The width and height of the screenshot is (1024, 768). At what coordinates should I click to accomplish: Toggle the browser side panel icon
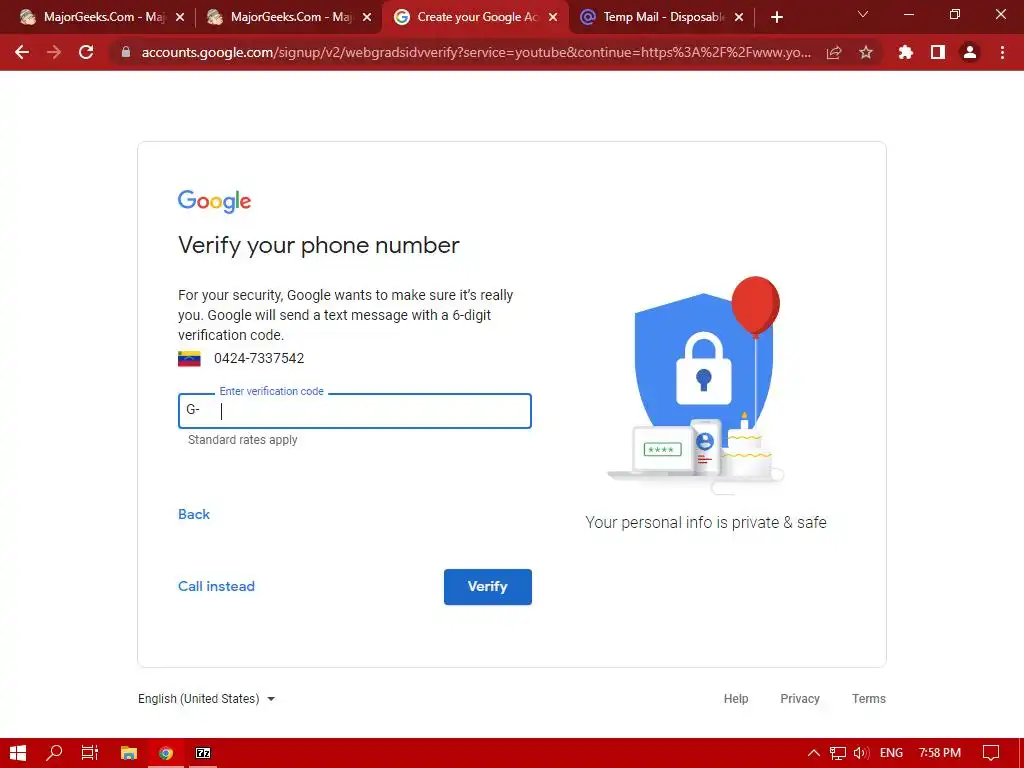[x=938, y=52]
